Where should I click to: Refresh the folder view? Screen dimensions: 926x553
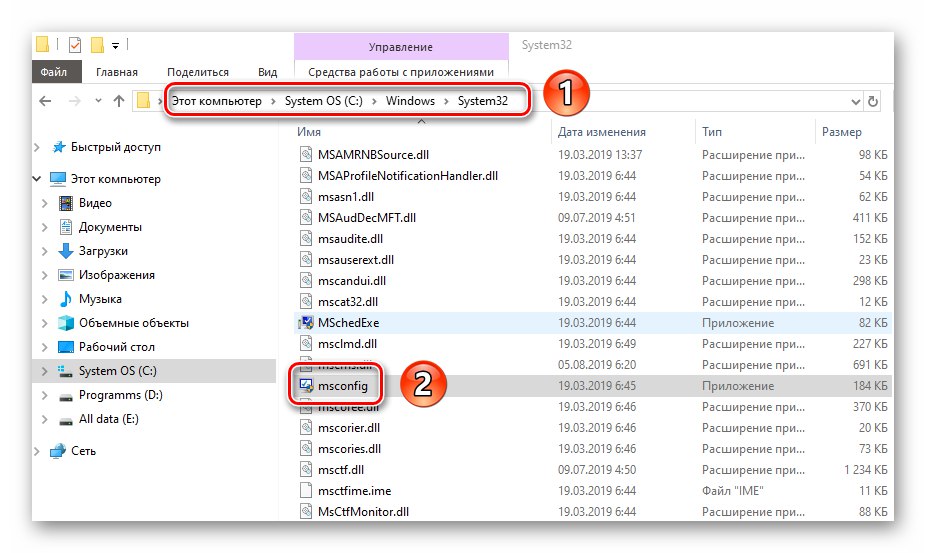click(873, 102)
